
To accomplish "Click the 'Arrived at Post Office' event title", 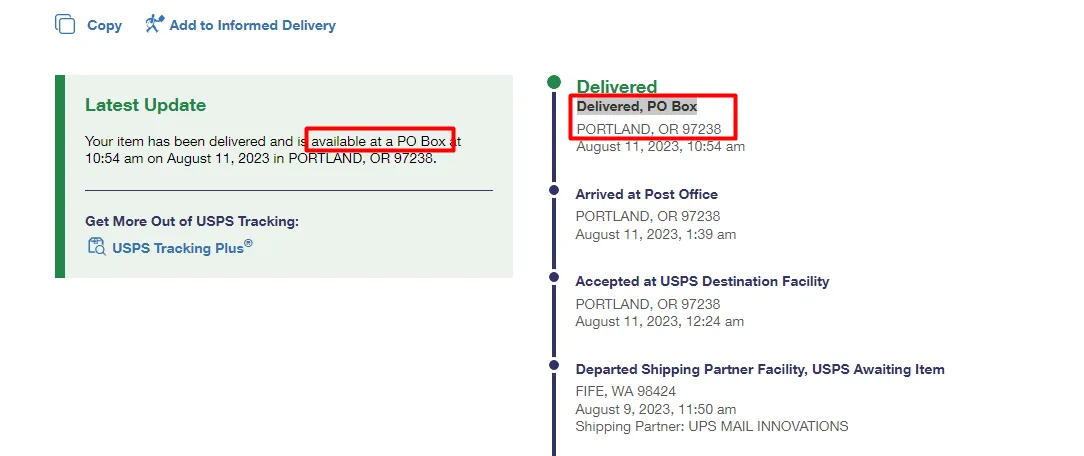I will (x=646, y=194).
